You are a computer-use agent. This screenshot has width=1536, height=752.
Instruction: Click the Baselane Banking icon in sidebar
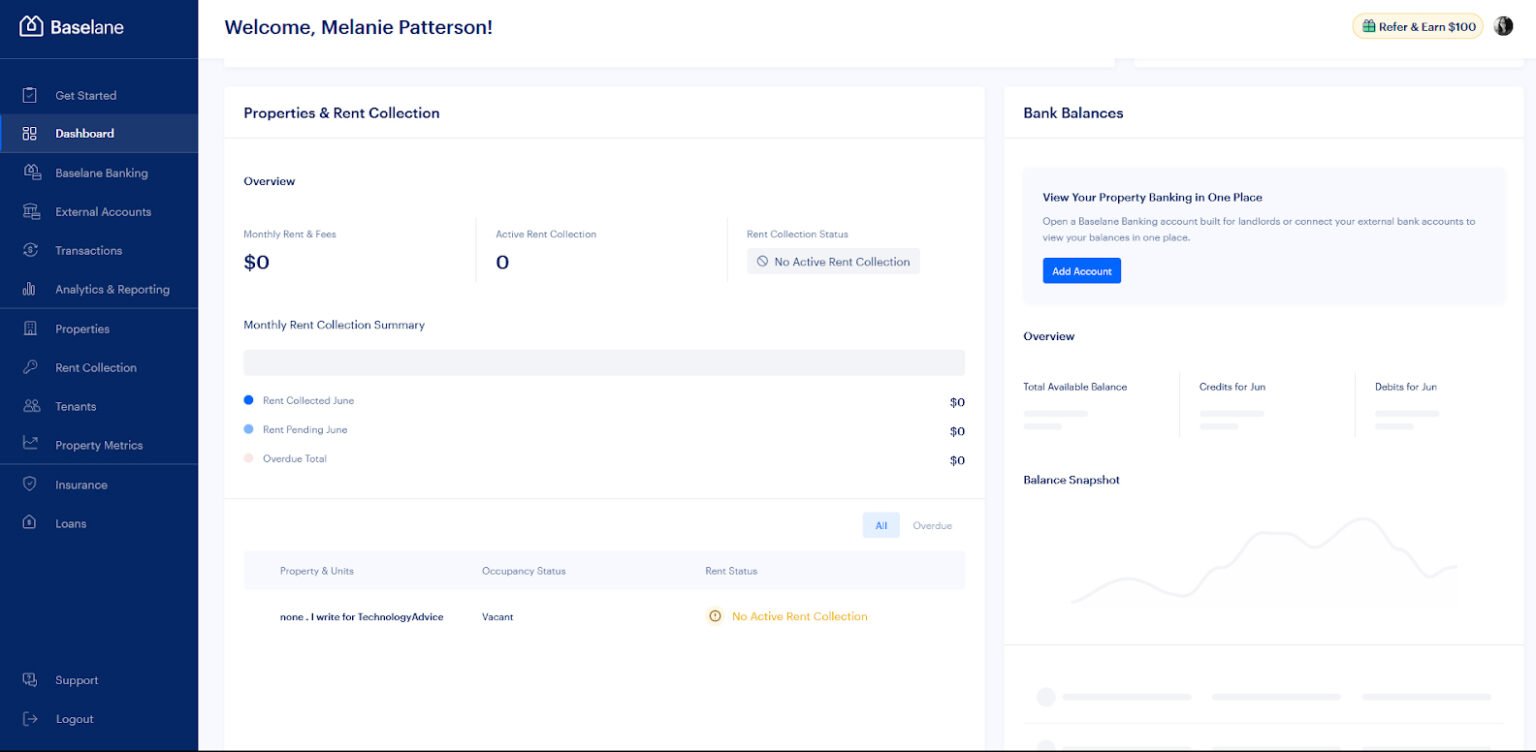31,172
